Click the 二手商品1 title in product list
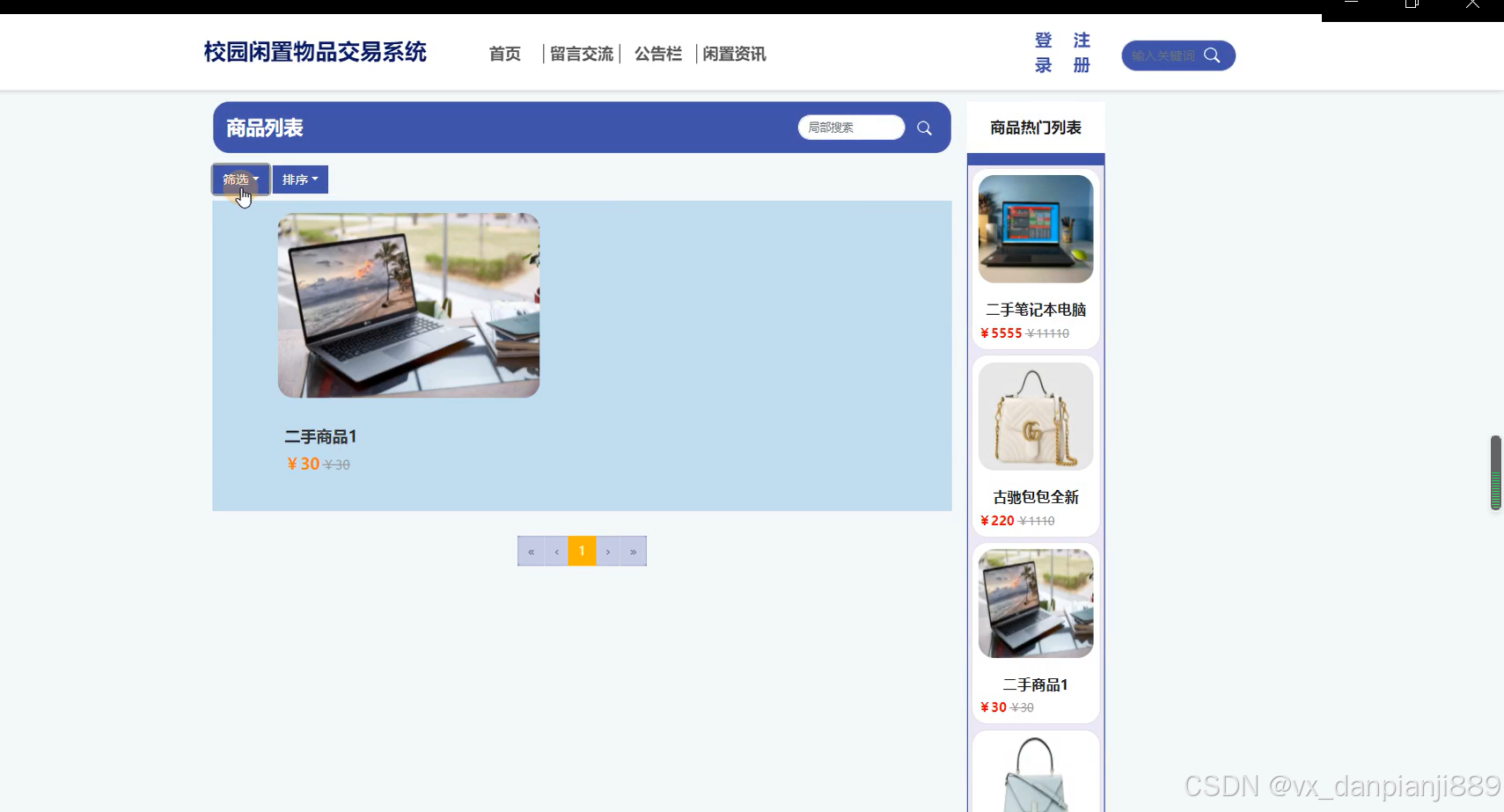The height and width of the screenshot is (812, 1504). [320, 436]
